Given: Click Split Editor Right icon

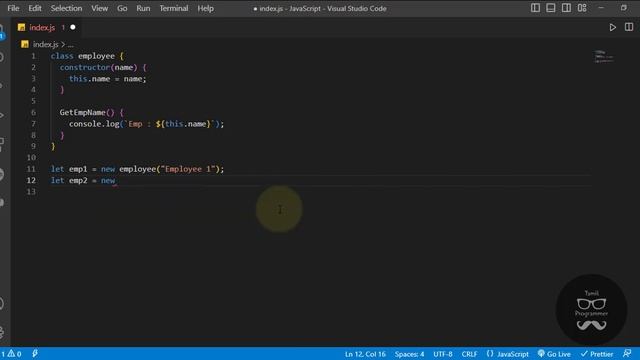Looking at the screenshot, I should (629, 27).
